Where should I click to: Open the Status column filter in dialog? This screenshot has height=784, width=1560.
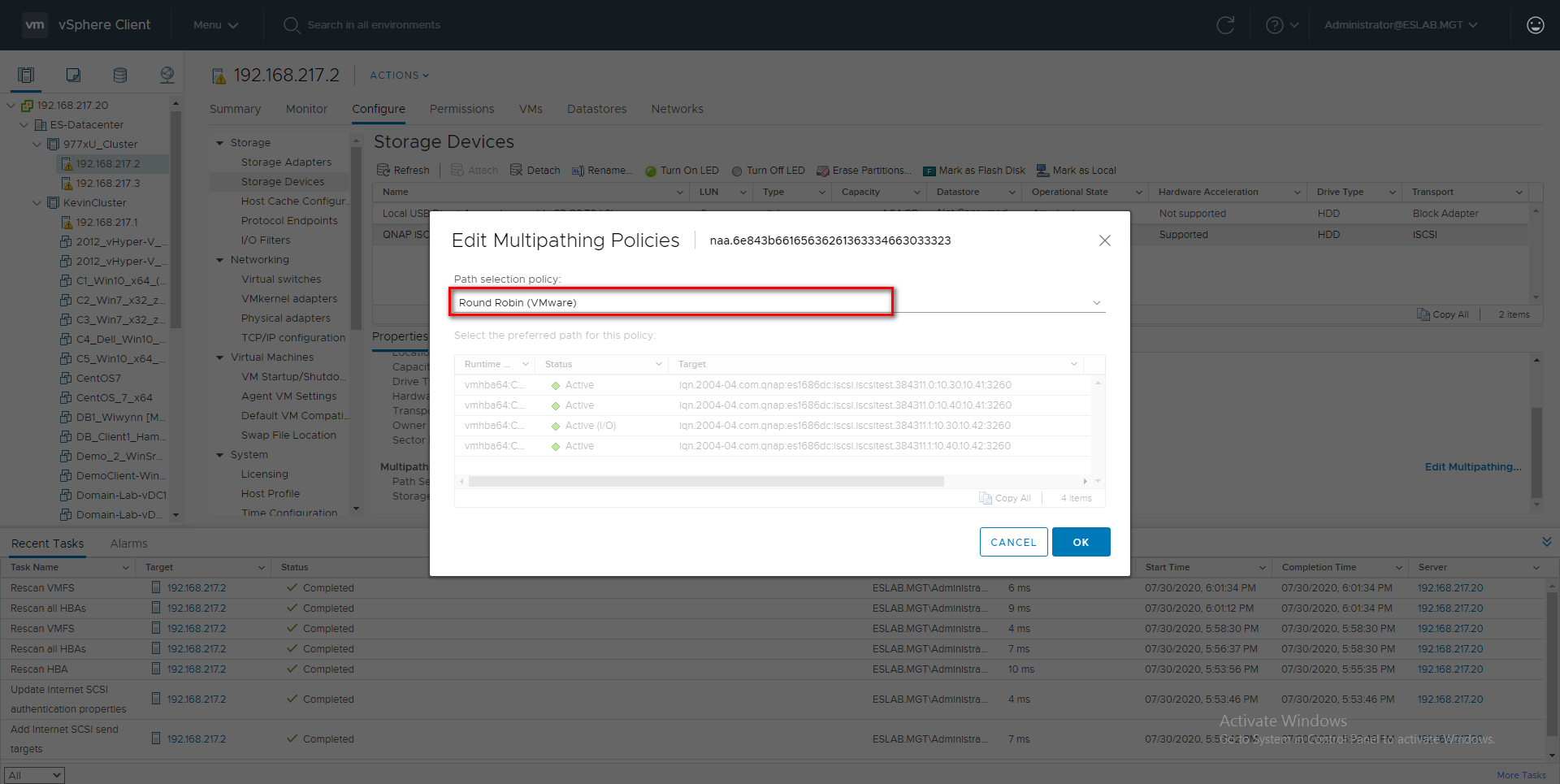(658, 364)
